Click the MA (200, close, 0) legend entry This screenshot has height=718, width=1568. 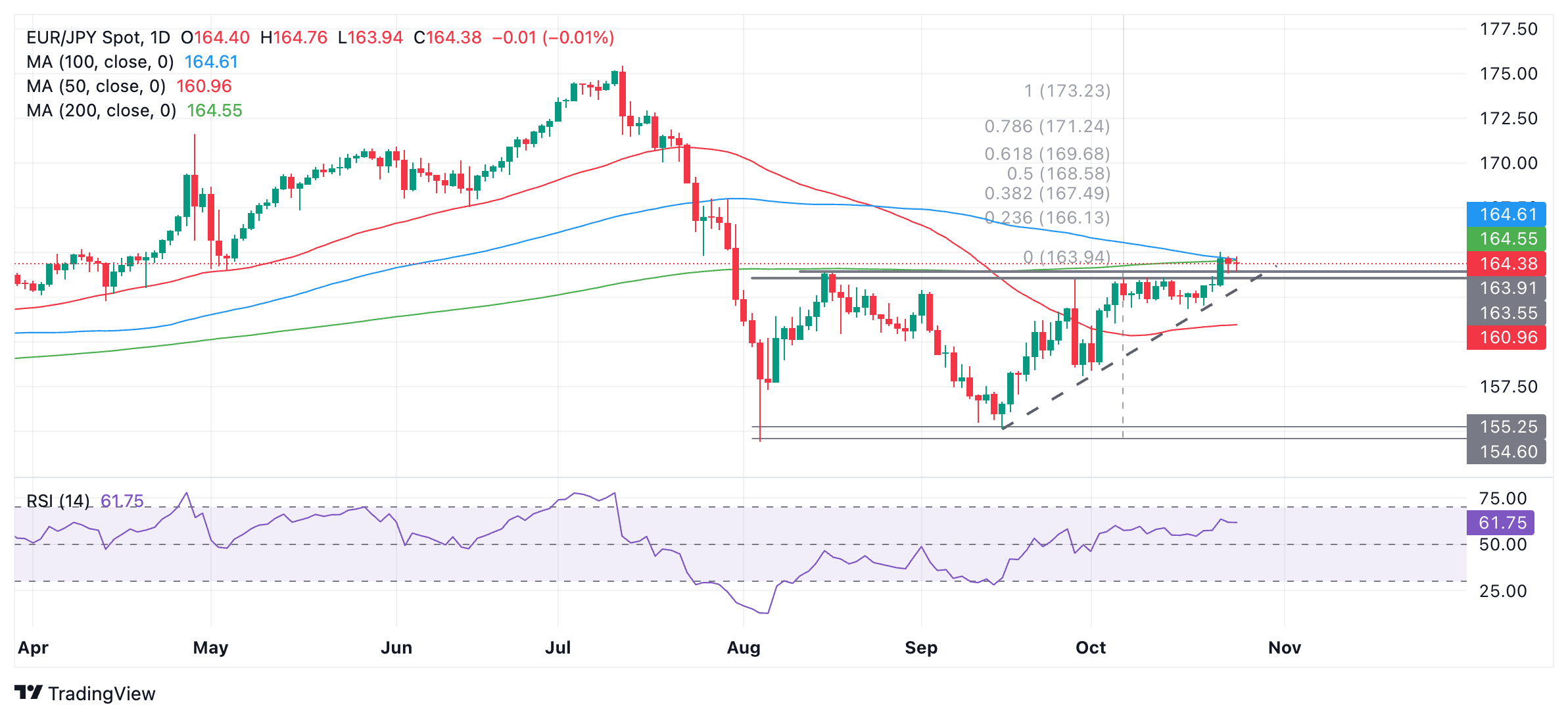[101, 110]
